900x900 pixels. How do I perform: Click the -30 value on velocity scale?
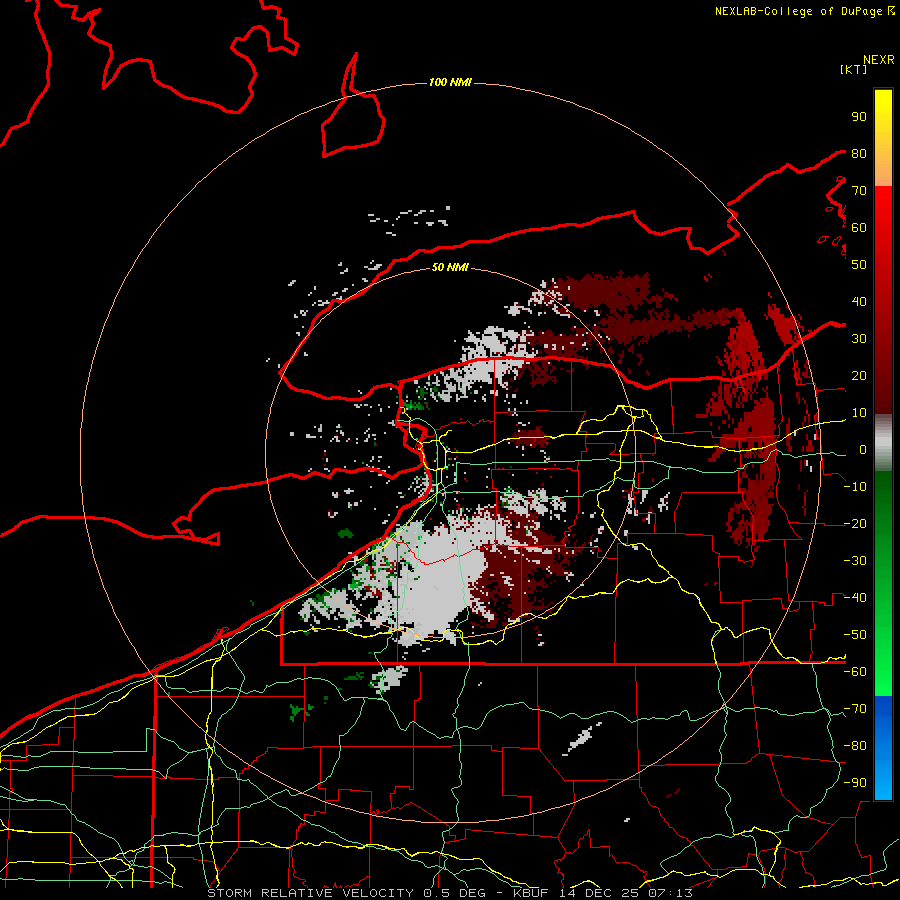click(x=855, y=561)
